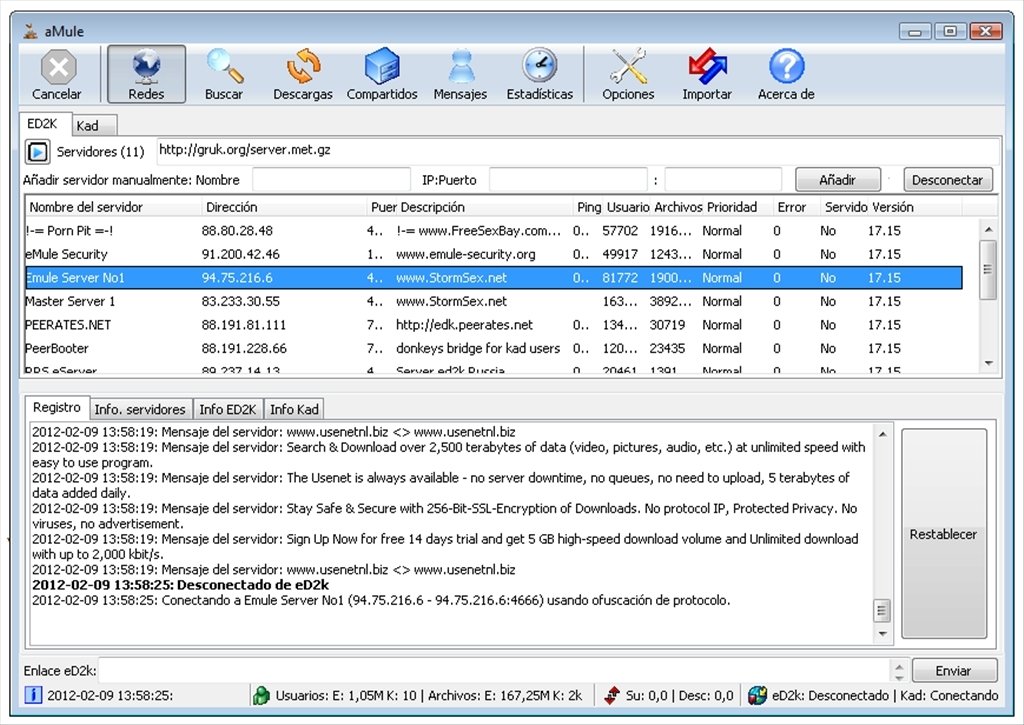The image size is (1024, 725).
Task: Click the aMule title bar icon
Action: click(30, 31)
